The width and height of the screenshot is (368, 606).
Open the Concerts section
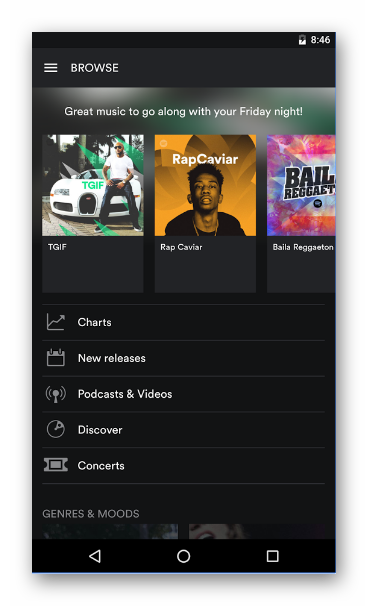tap(184, 465)
